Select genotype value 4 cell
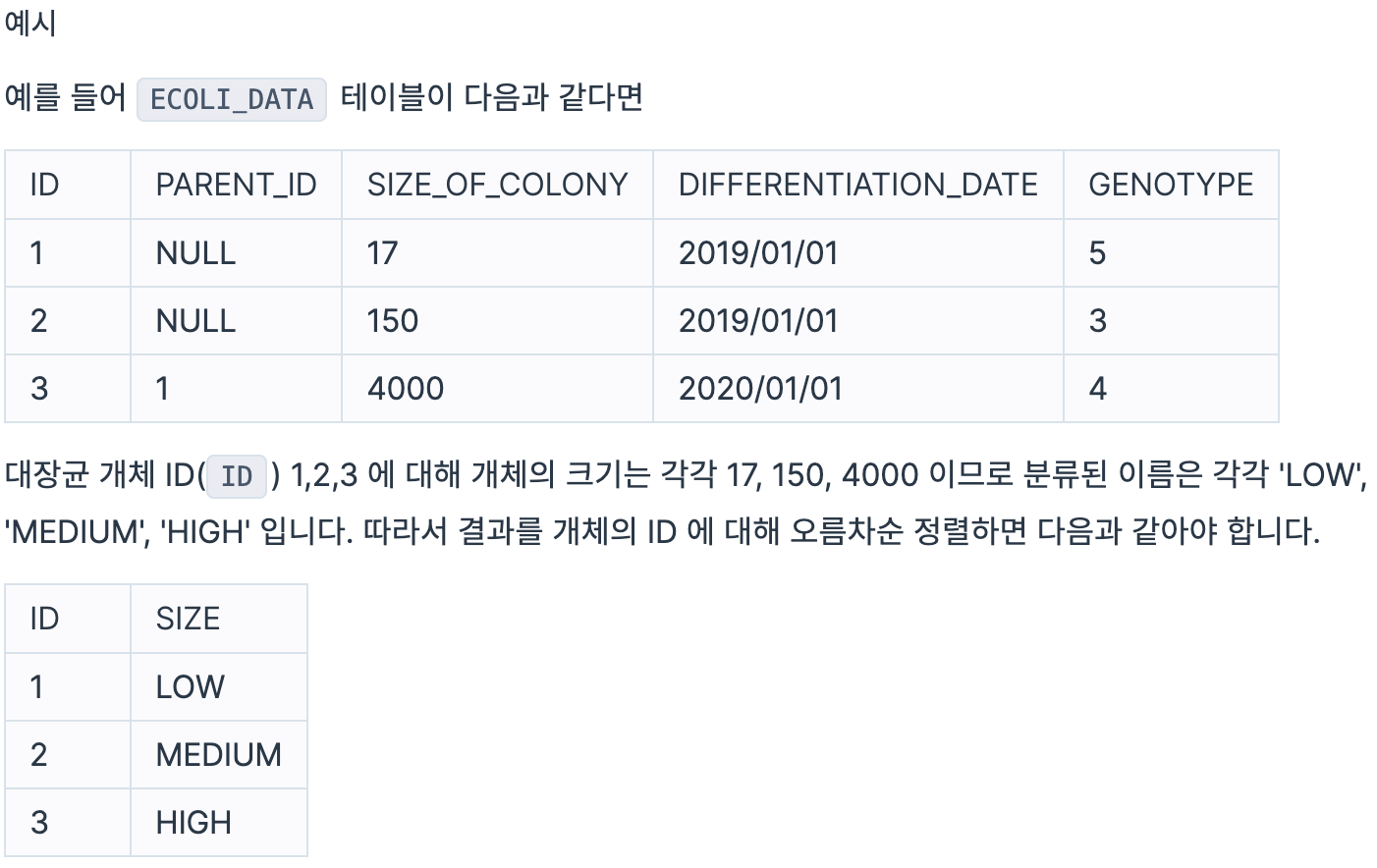1377x868 pixels. pos(1171,388)
